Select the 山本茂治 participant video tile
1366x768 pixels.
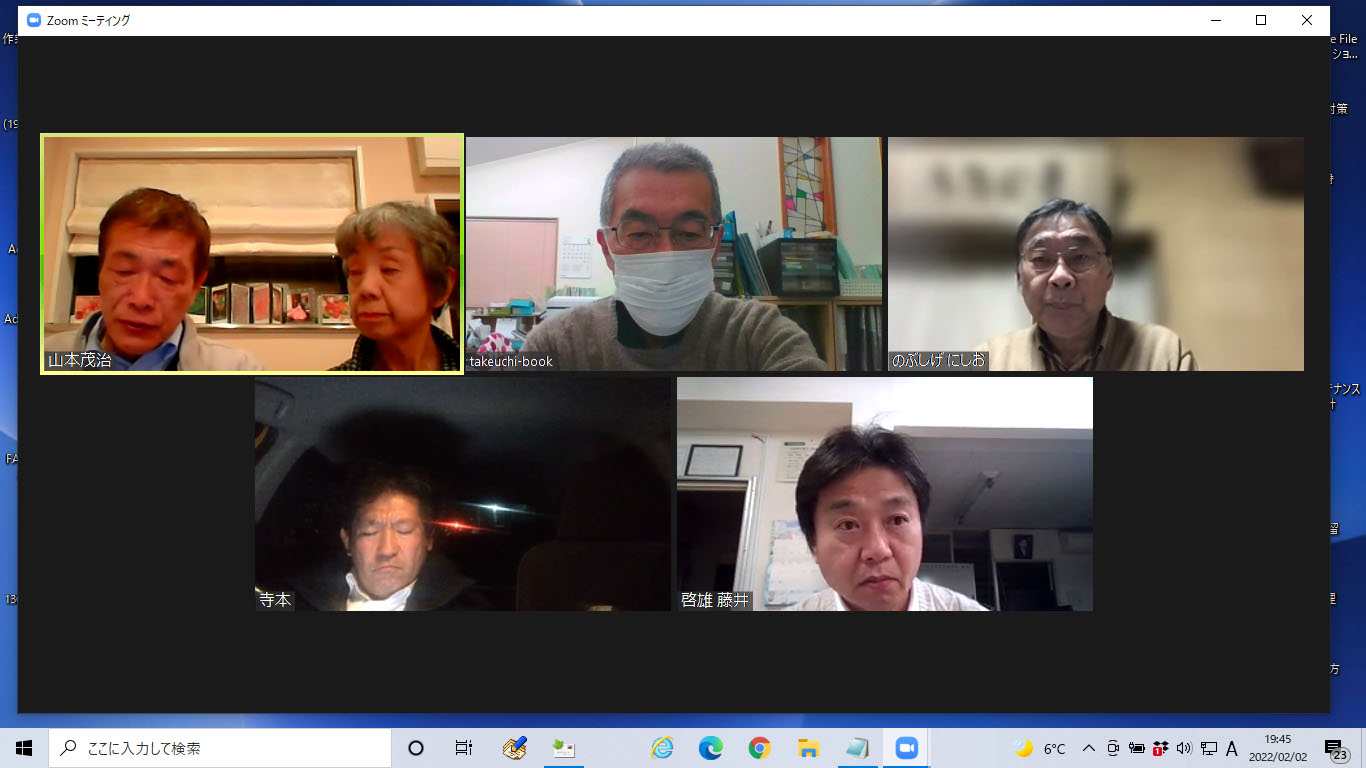[x=252, y=254]
